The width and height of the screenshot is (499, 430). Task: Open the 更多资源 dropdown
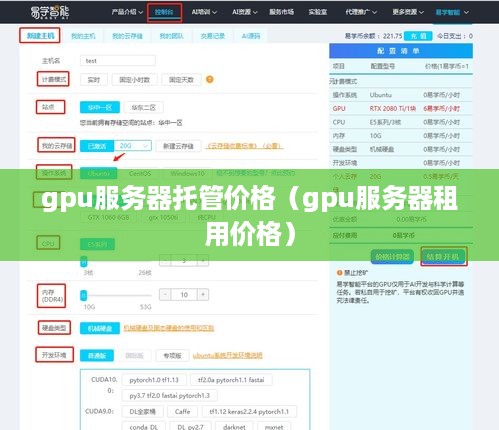tap(408, 12)
